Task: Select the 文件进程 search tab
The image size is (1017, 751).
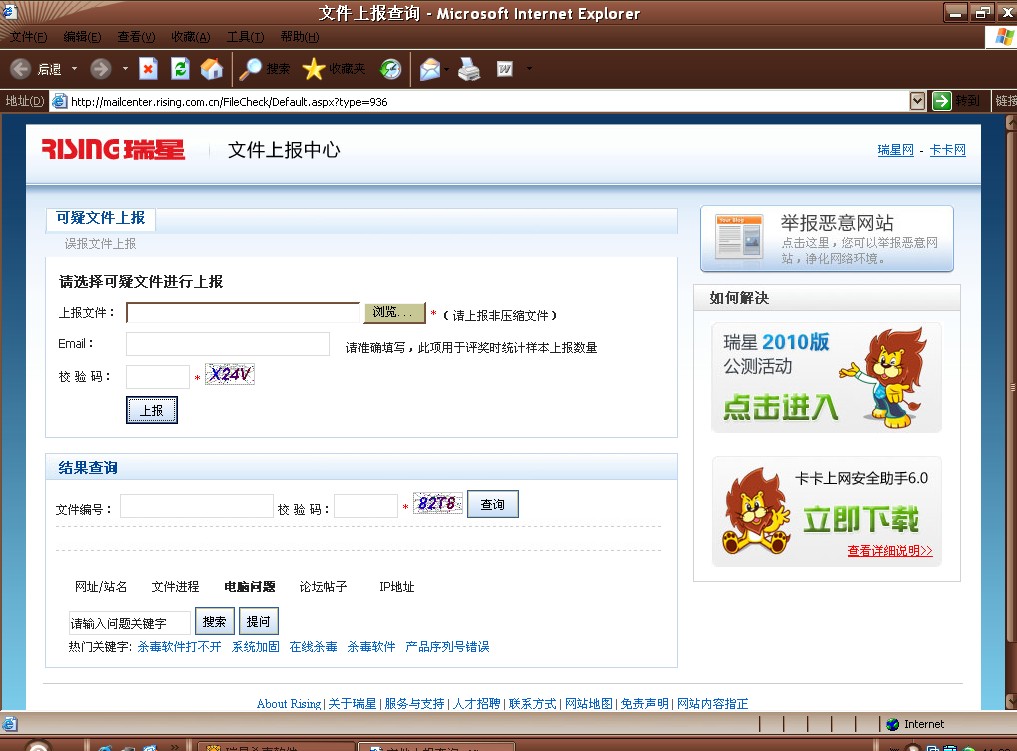Action: click(175, 587)
